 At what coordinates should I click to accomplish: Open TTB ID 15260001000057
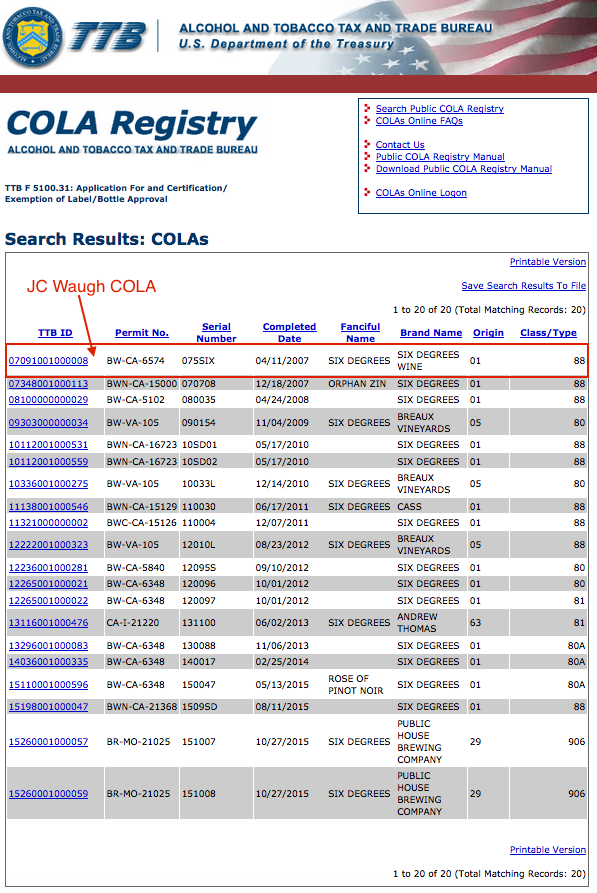coord(48,742)
